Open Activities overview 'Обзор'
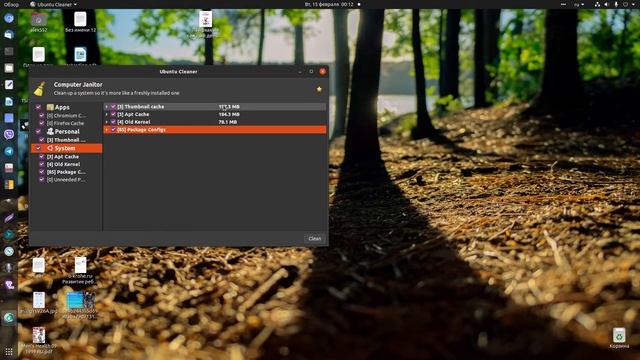Viewport: 640px width, 360px height. pos(11,4)
